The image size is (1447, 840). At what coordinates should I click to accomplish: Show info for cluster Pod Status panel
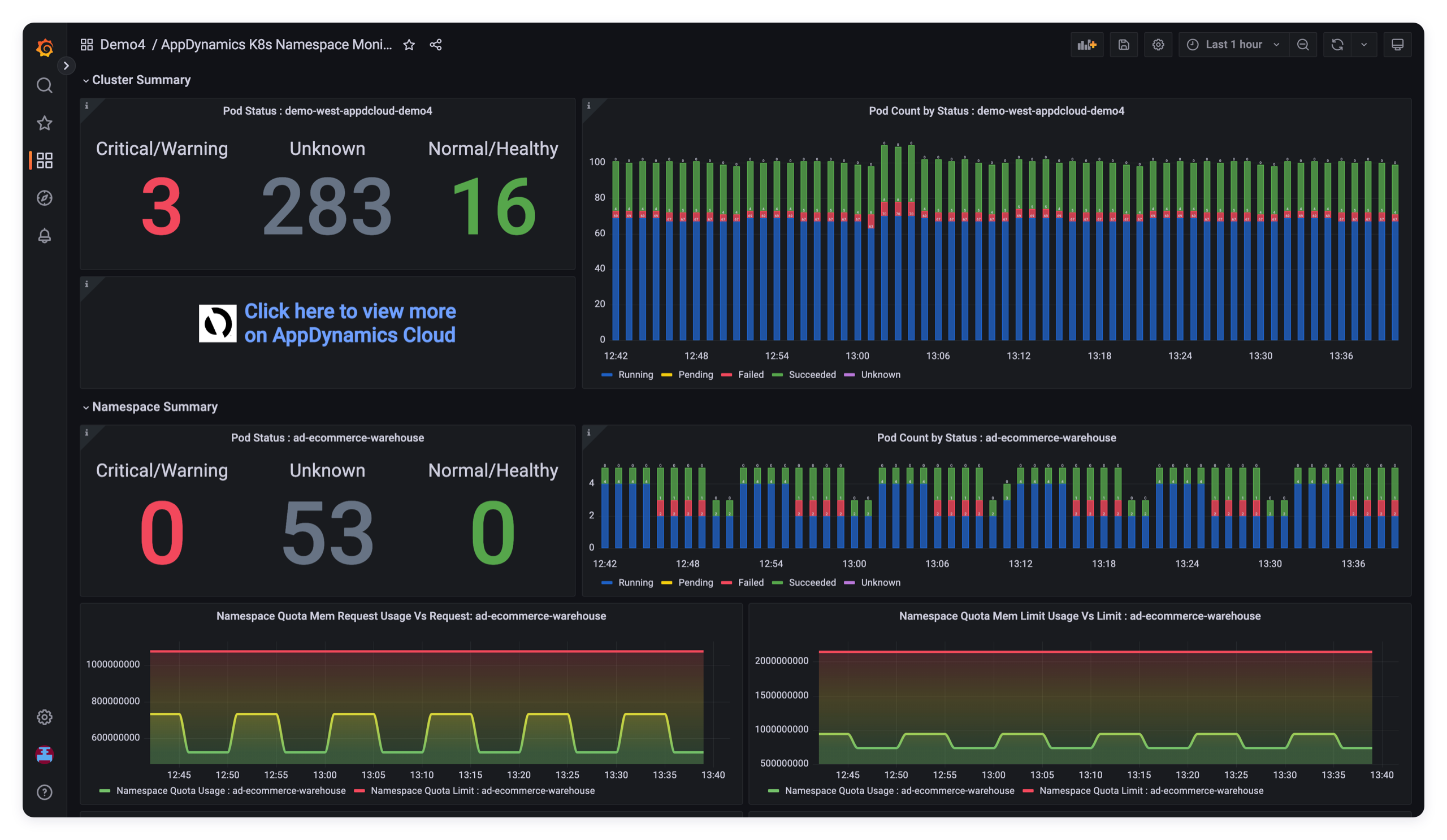click(86, 106)
